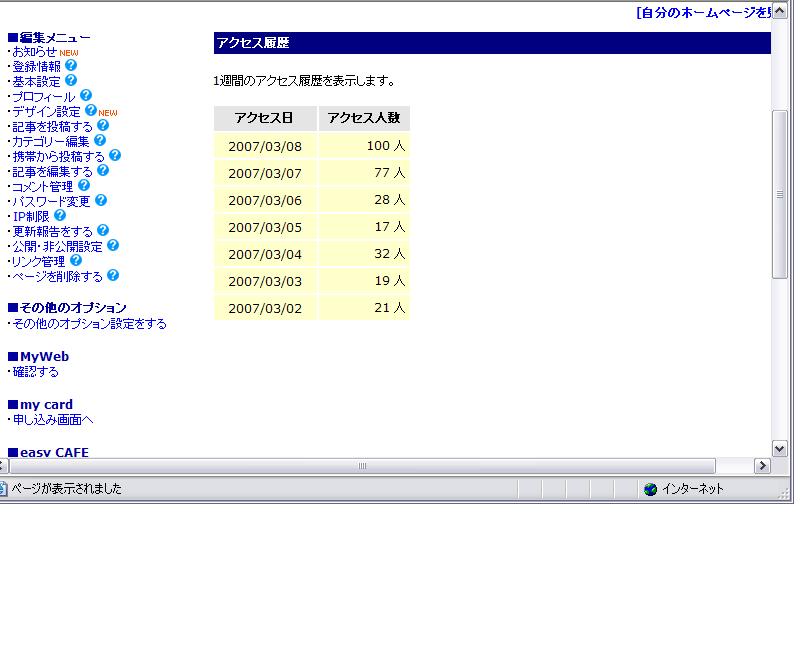Screen dimensions: 808x647
Task: Click the インターネット zone globe icon
Action: [x=651, y=489]
